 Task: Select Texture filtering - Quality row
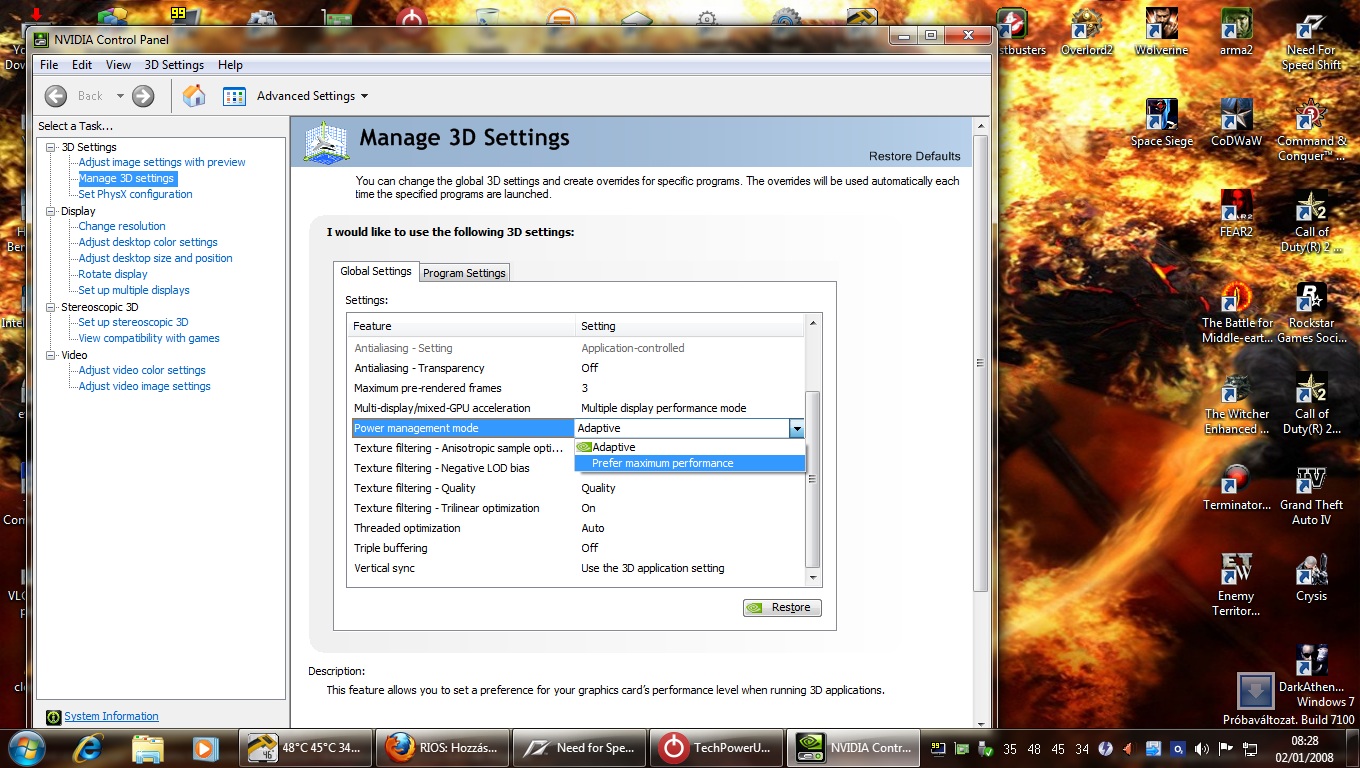[x=576, y=488]
